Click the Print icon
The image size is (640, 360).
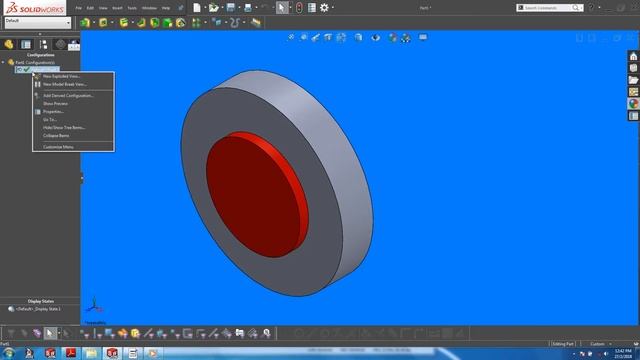coord(248,7)
